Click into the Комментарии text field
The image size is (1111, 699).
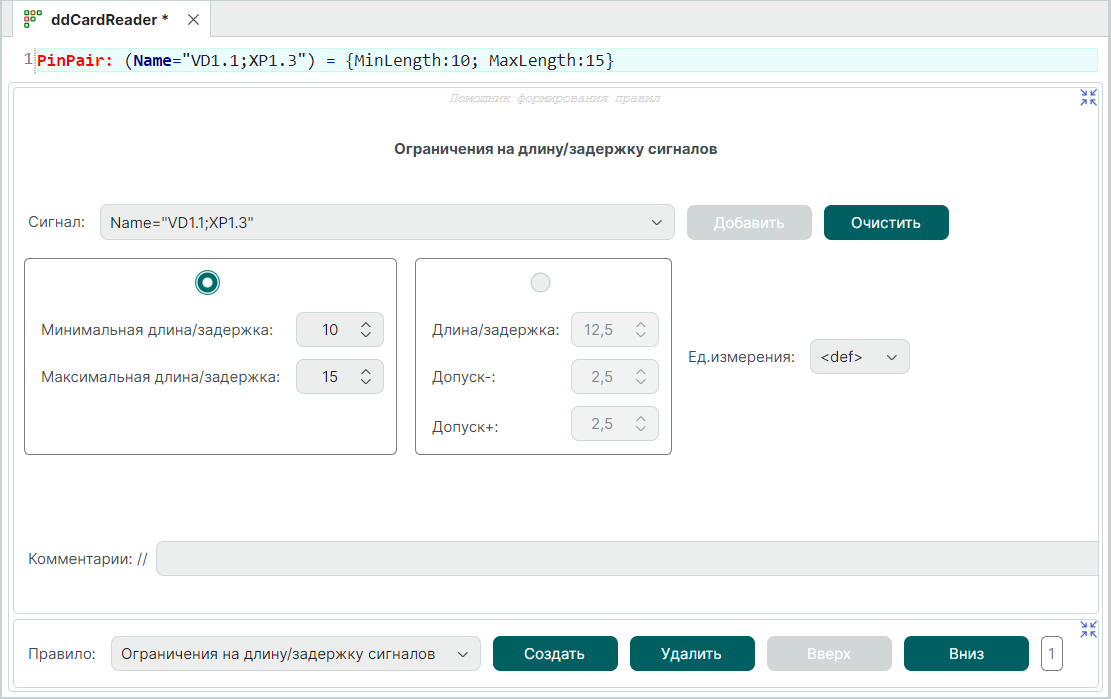(x=627, y=559)
